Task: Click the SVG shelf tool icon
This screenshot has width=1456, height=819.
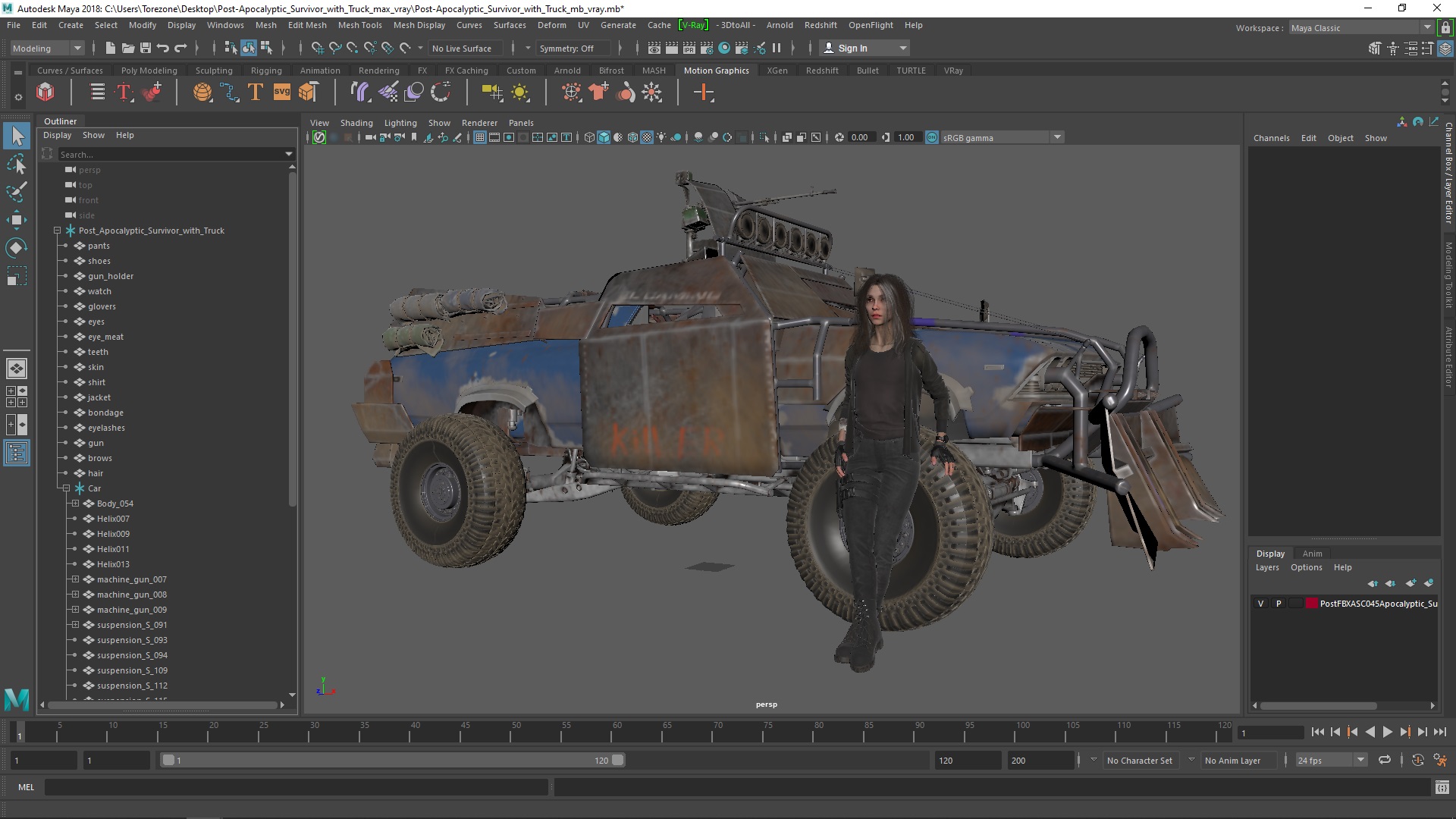Action: [x=281, y=93]
